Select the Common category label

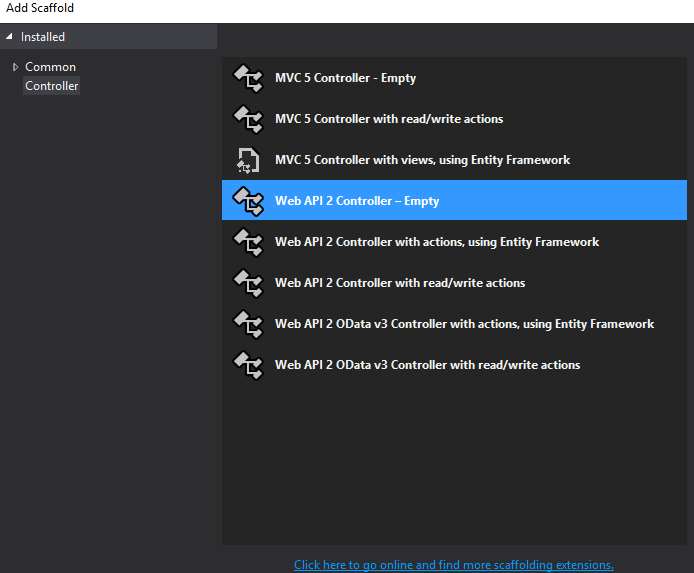point(50,67)
